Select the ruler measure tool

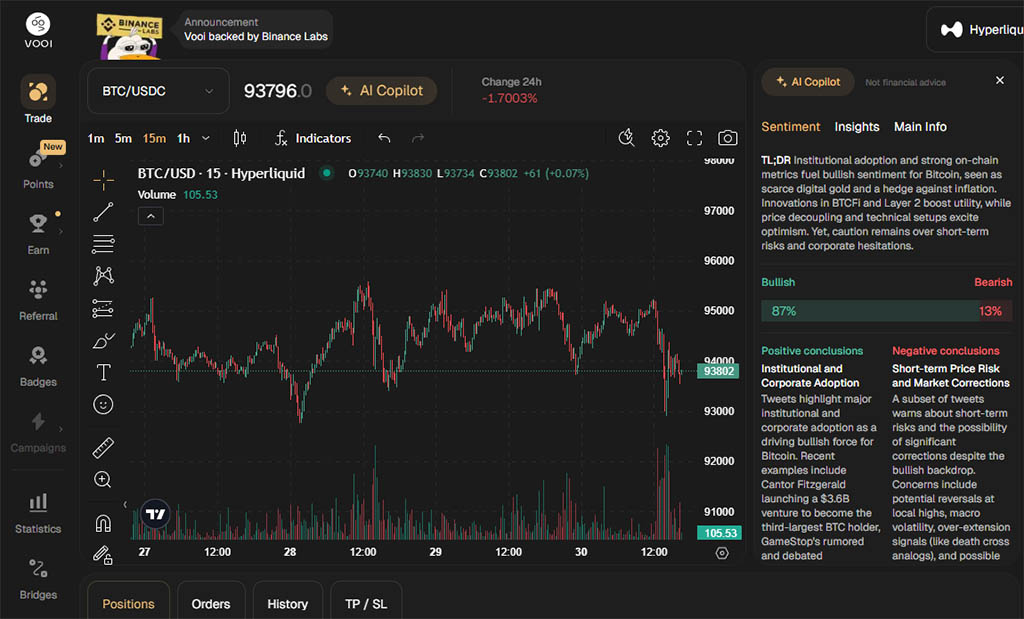pyautogui.click(x=103, y=447)
